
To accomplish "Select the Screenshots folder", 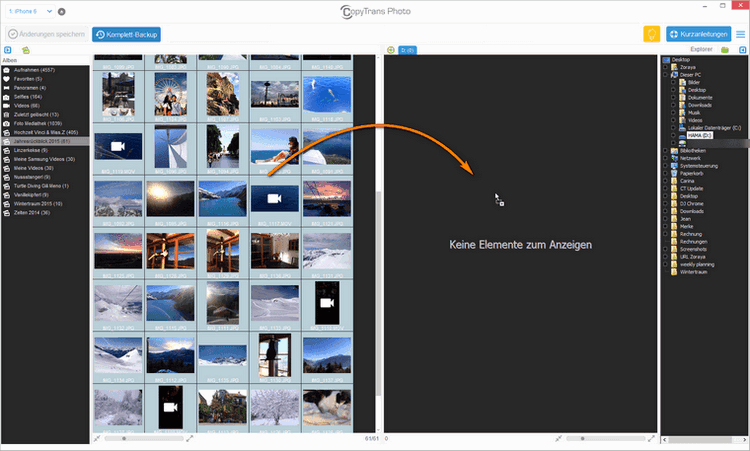I will (693, 249).
